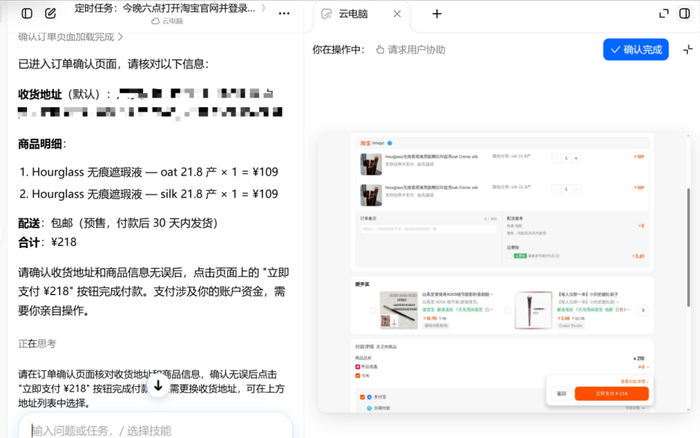Click the blue verified badge beside shop name
This screenshot has width=700, height=438.
390,143
